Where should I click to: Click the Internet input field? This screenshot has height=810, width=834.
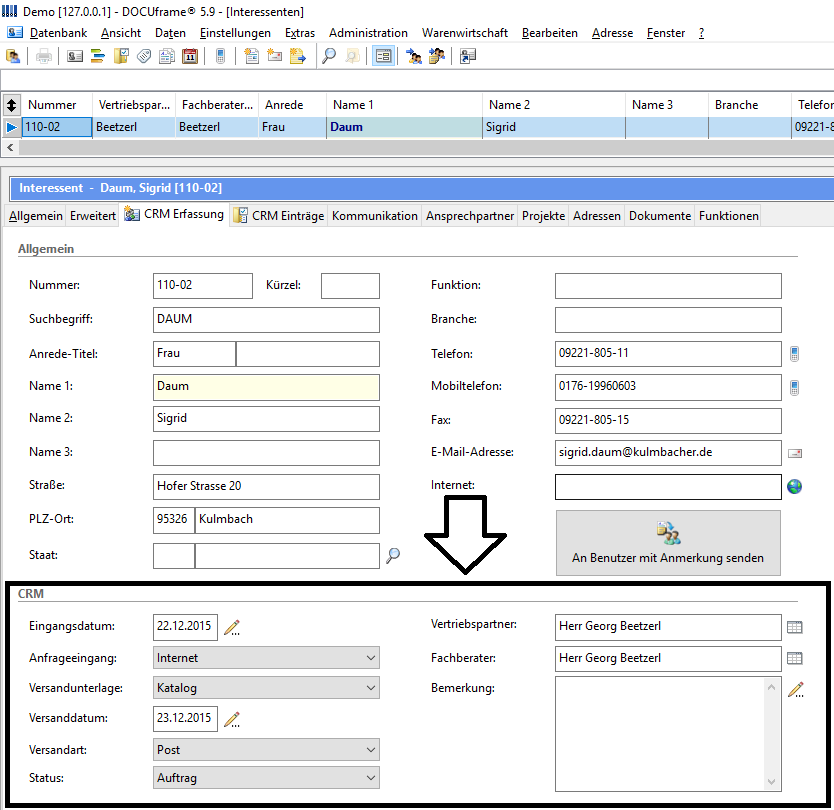pos(668,487)
